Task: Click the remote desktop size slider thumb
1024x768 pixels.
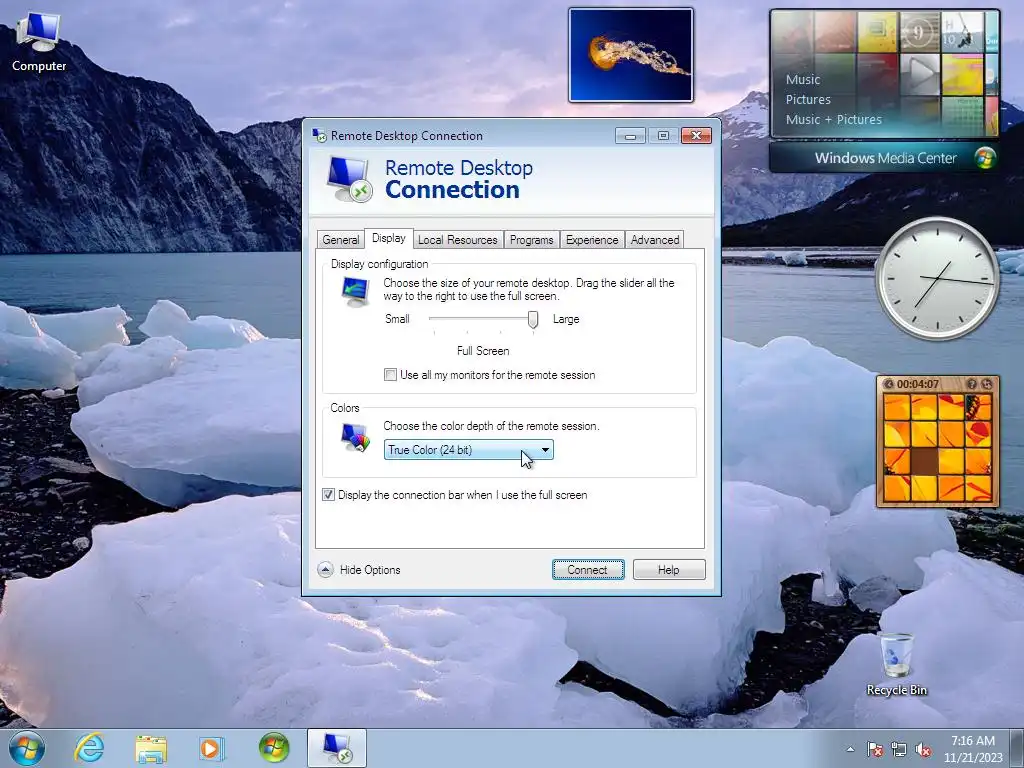Action: (x=533, y=320)
